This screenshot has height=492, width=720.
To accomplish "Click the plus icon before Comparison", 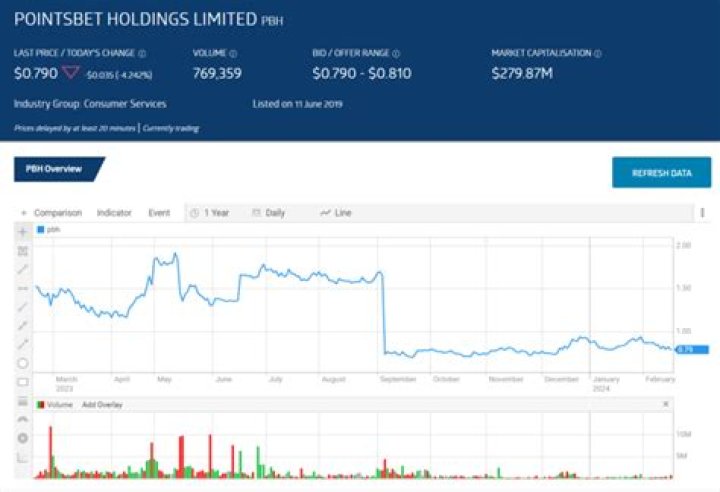I will pos(24,213).
